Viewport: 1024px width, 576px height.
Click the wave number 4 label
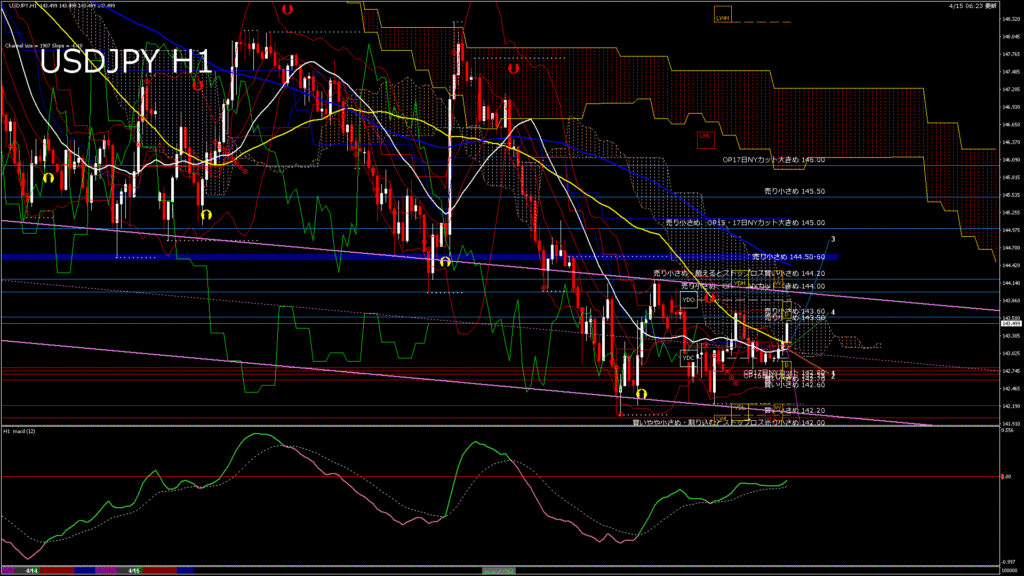coord(833,313)
